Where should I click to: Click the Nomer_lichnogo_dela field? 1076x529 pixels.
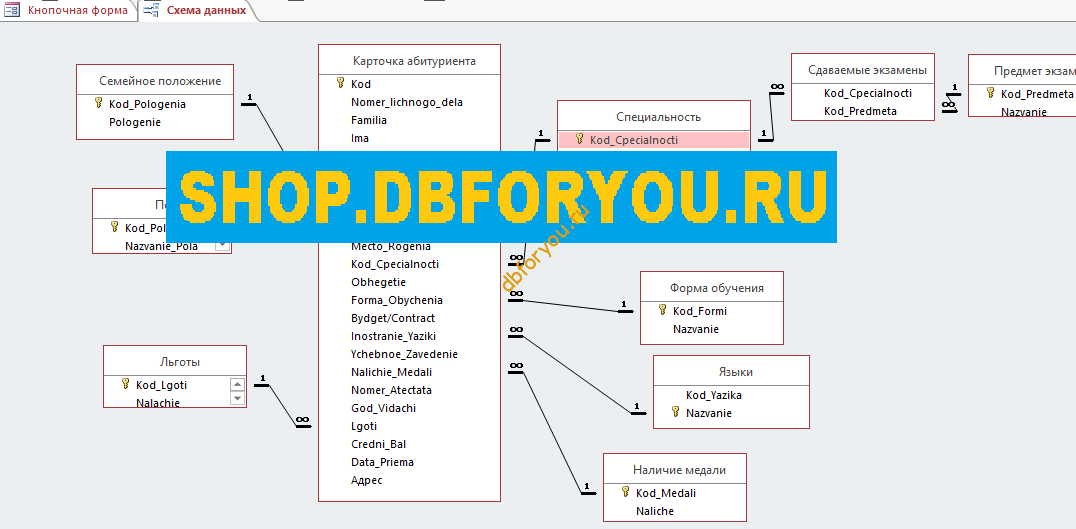(x=409, y=102)
